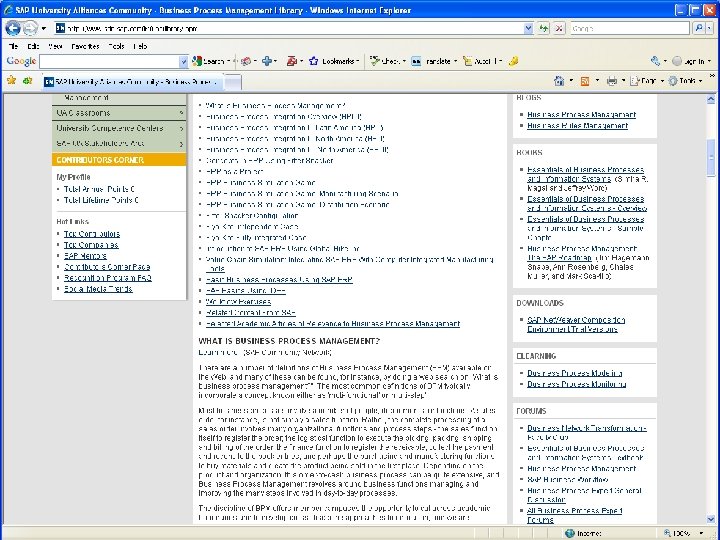
Task: Open Basic Business Processes Using SAP ERP link
Action: [279, 280]
